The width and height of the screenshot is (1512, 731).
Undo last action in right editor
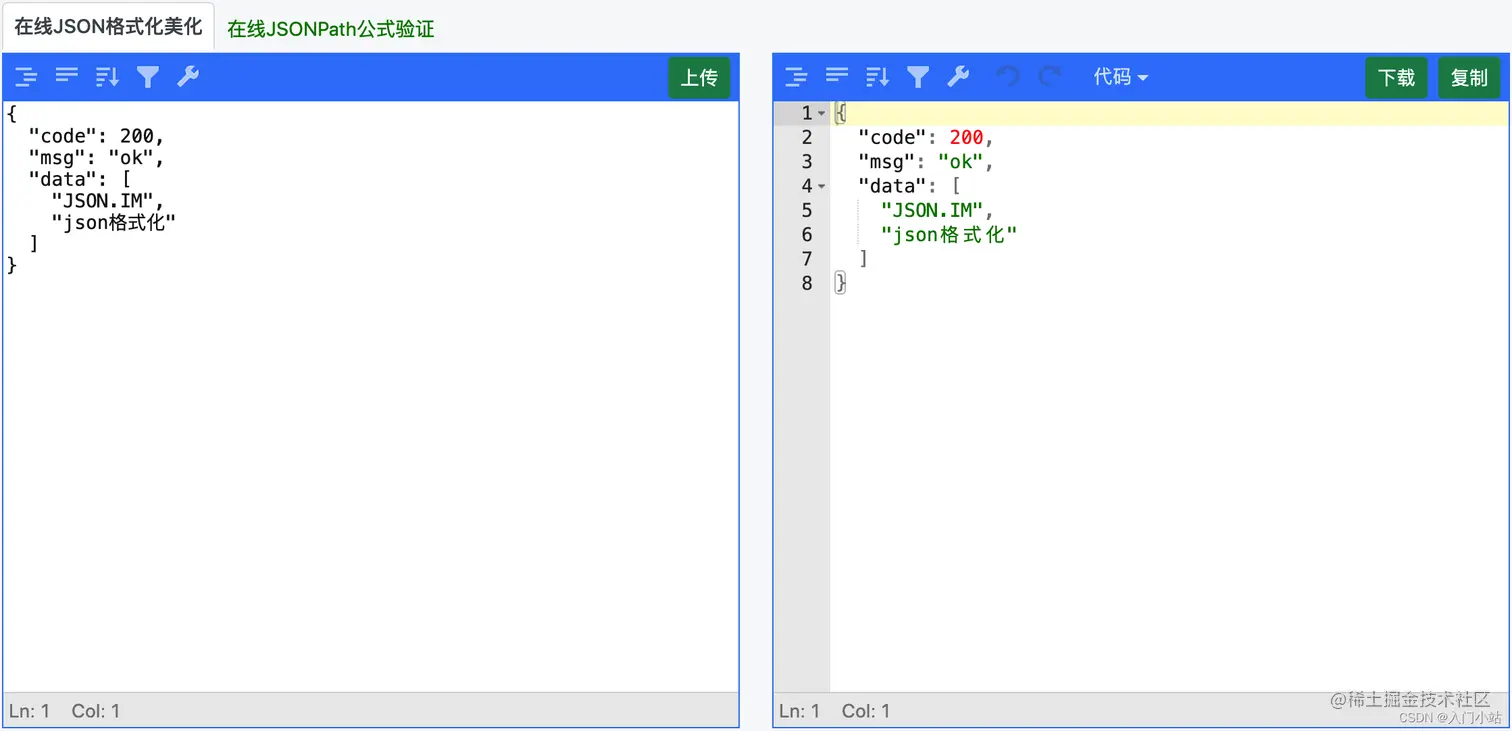point(1008,77)
